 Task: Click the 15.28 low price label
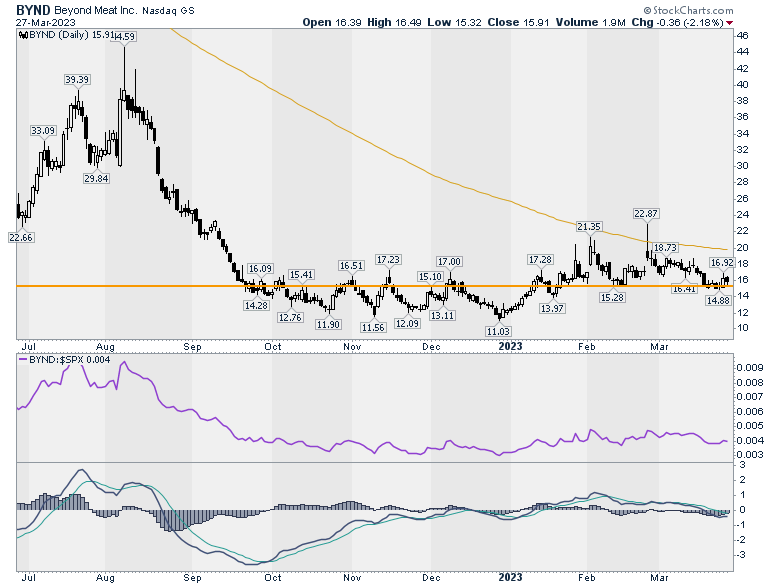(612, 297)
